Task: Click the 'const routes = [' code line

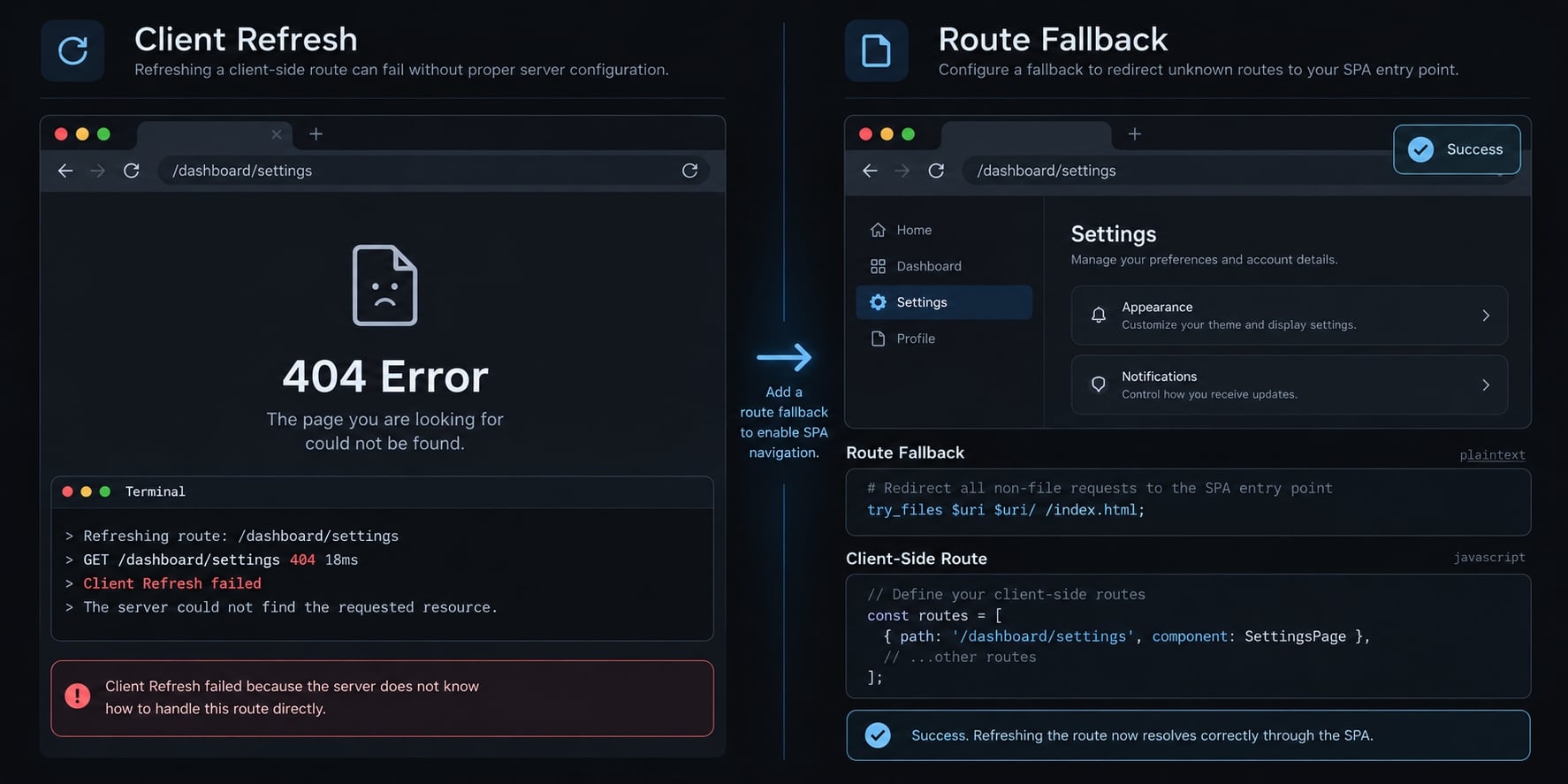Action: coord(934,615)
